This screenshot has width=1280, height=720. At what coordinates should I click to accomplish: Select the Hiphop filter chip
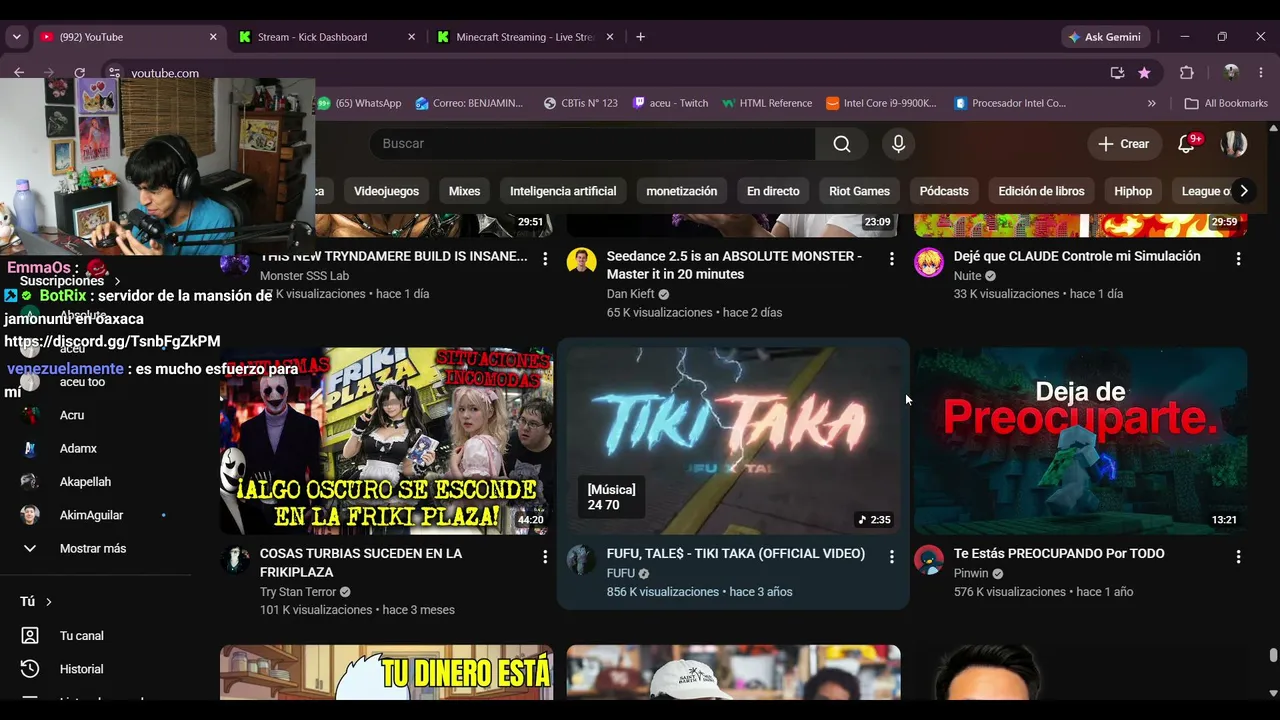coord(1133,191)
